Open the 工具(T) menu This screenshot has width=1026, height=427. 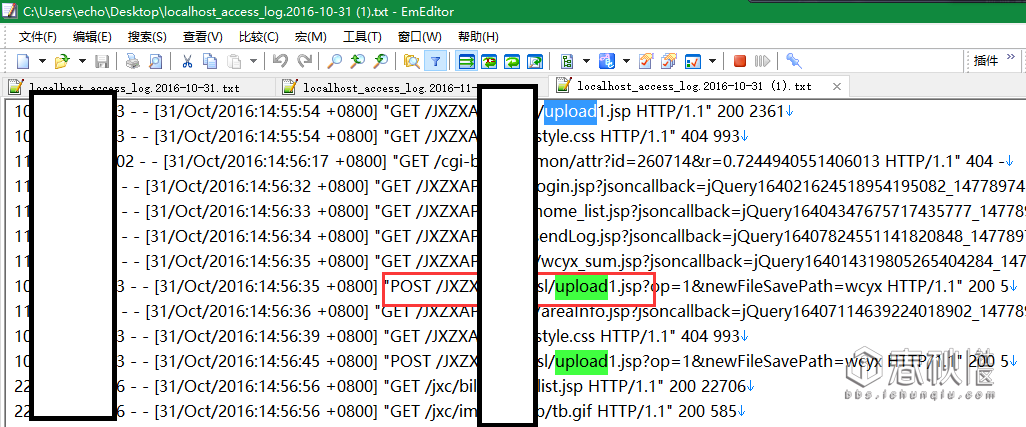tap(363, 37)
